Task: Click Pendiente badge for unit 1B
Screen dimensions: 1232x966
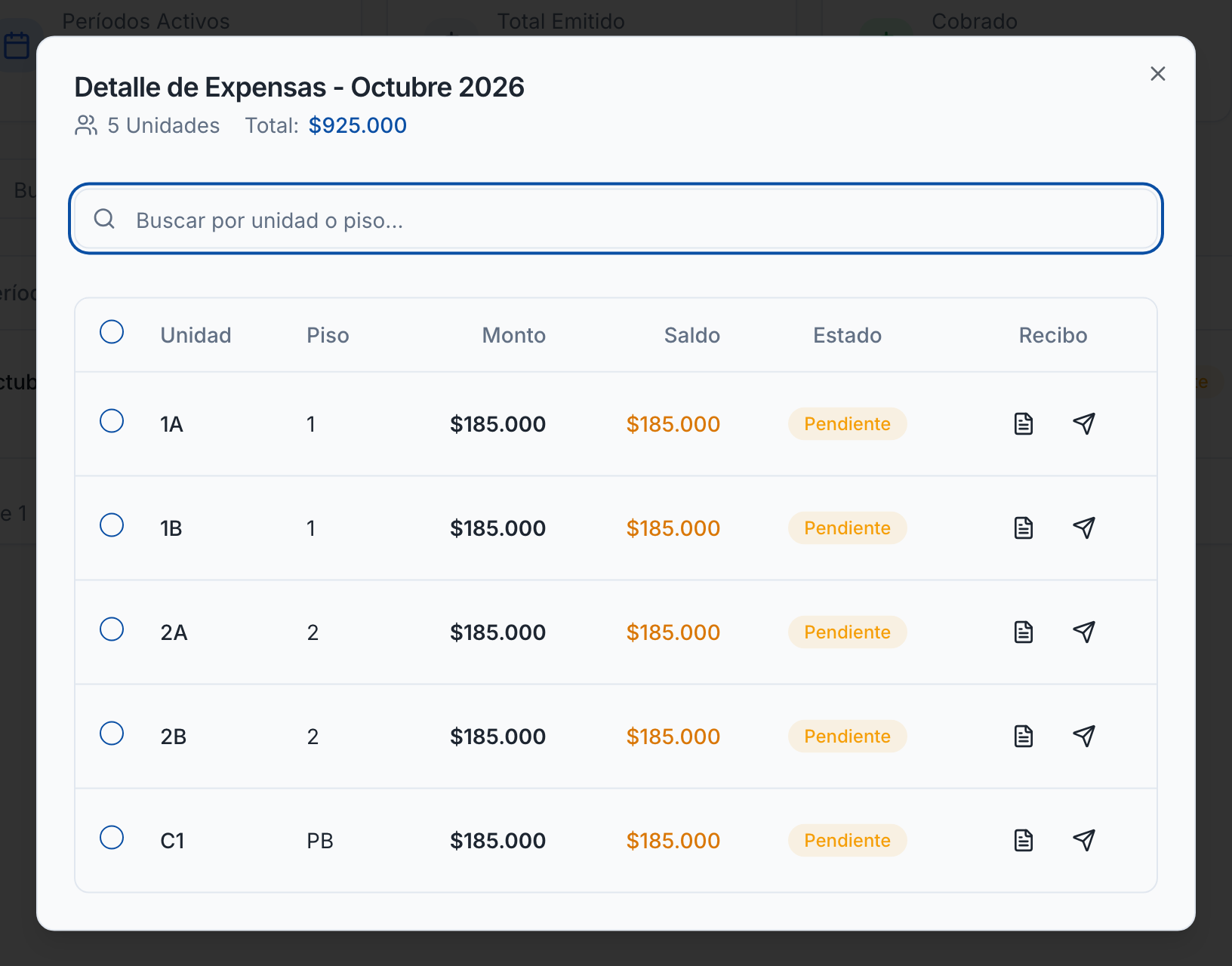Action: 847,528
